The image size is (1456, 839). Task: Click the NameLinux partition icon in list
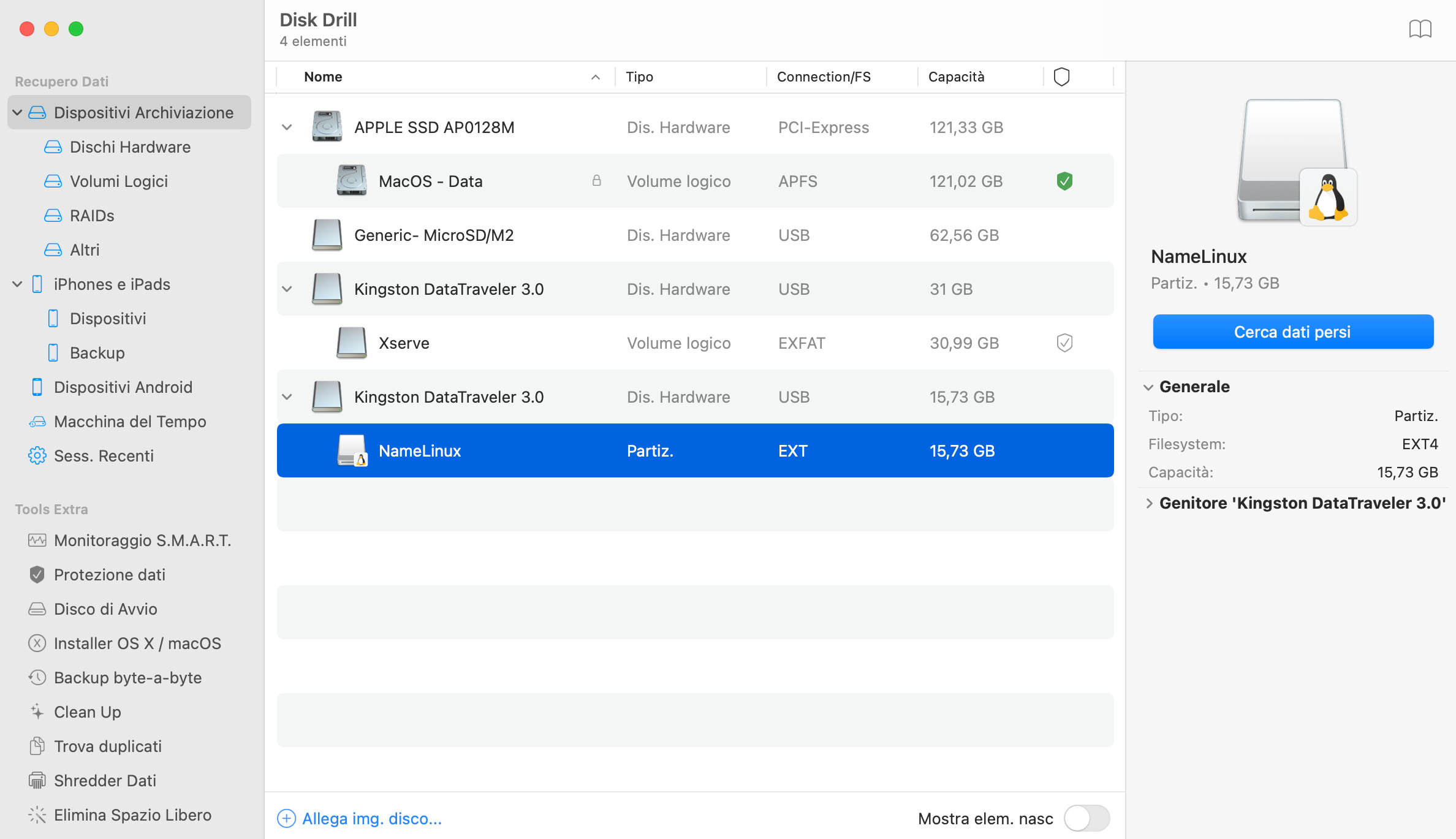352,450
